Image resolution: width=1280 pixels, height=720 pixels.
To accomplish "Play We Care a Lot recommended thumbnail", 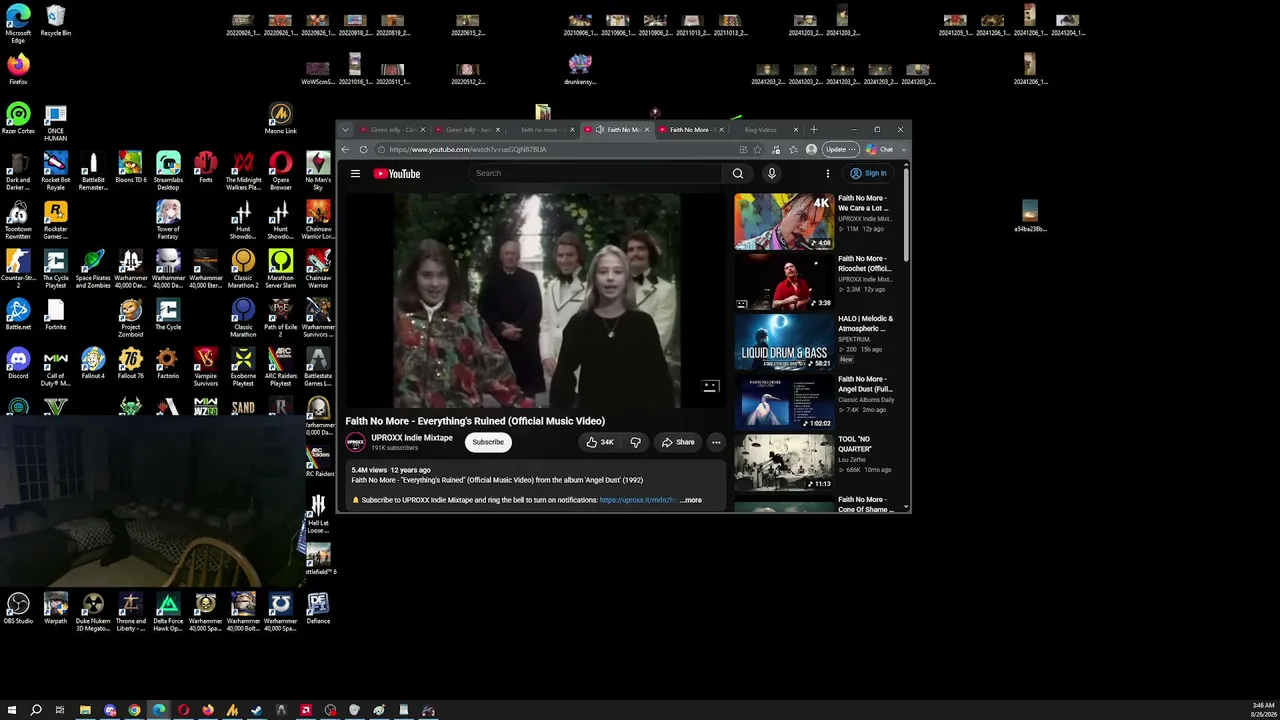I will coord(784,221).
